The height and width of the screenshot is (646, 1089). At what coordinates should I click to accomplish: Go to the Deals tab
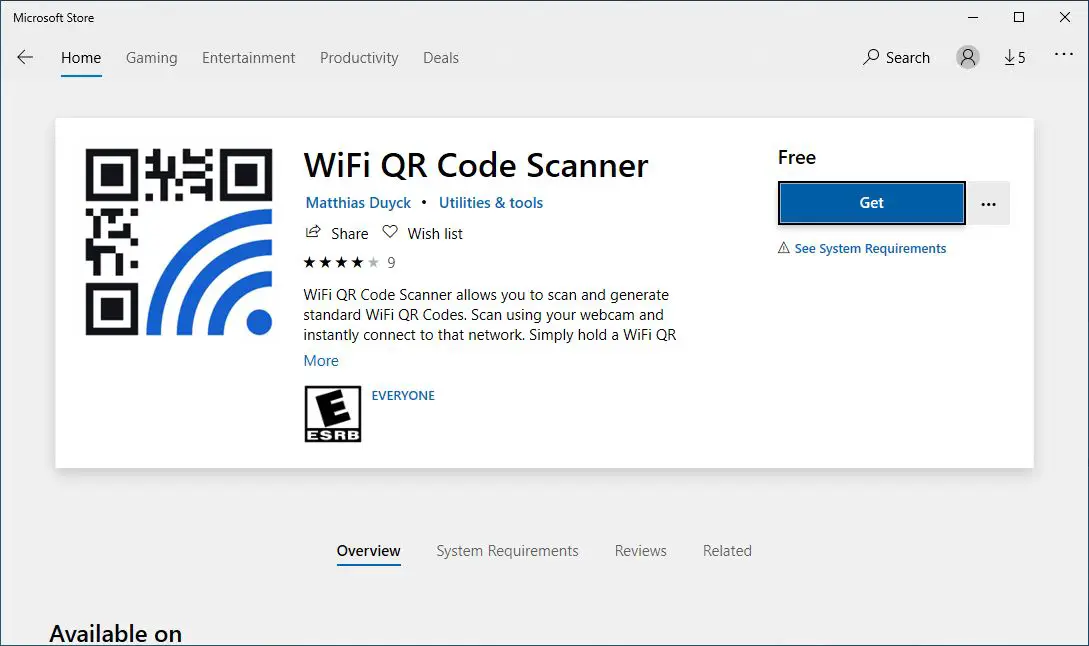pyautogui.click(x=440, y=58)
